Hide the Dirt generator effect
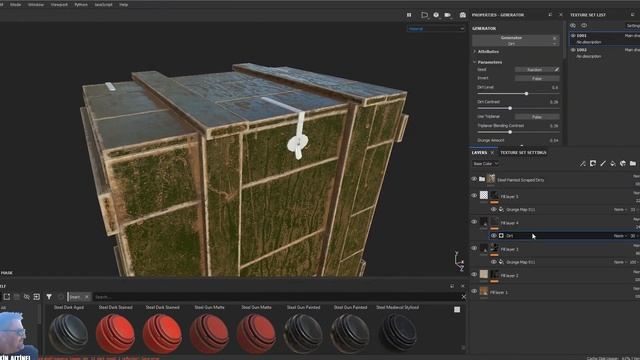The width and height of the screenshot is (640, 360). point(493,236)
